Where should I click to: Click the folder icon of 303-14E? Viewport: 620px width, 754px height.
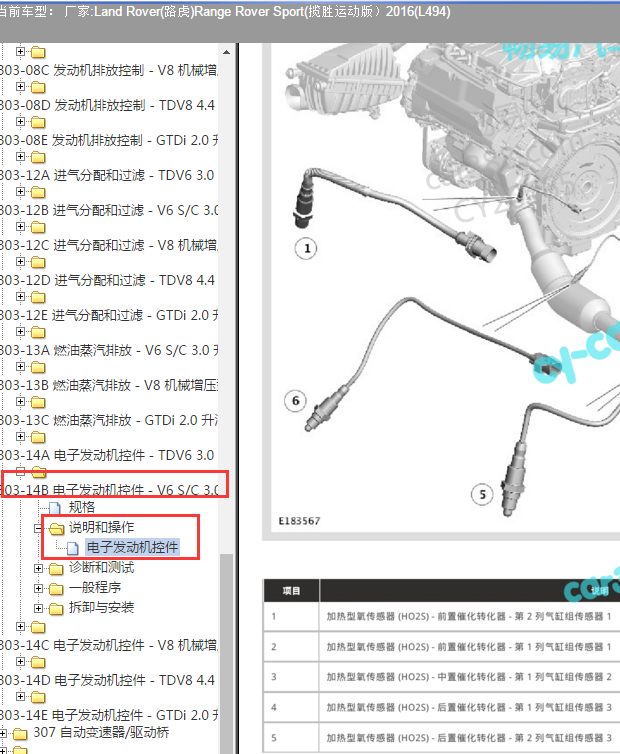[x=38, y=697]
